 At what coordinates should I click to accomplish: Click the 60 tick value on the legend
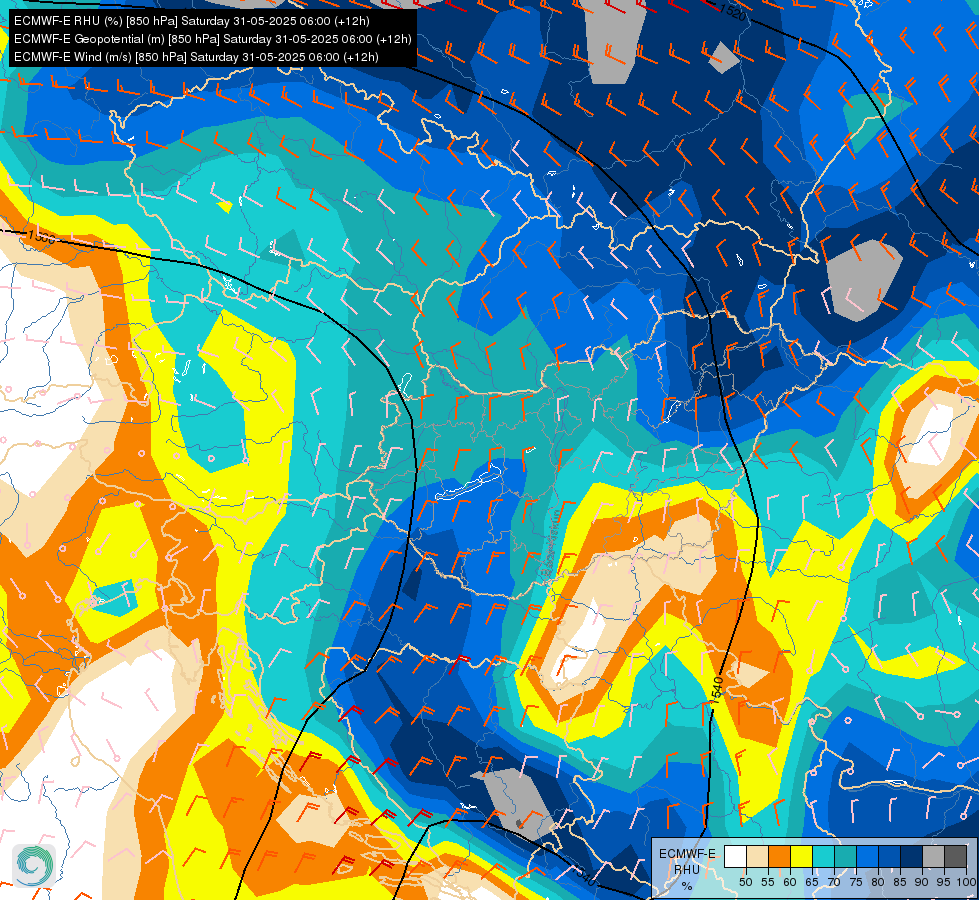[790, 882]
